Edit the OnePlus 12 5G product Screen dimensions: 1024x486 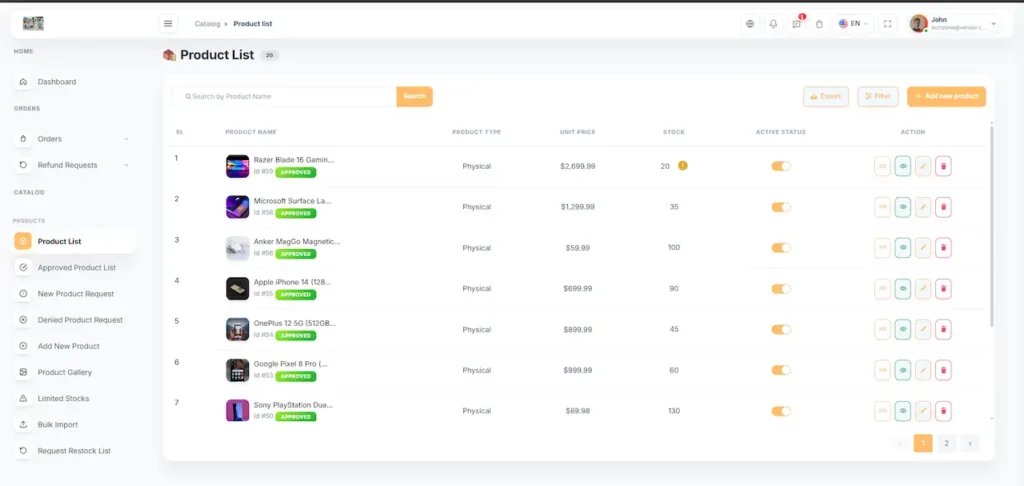click(x=923, y=329)
